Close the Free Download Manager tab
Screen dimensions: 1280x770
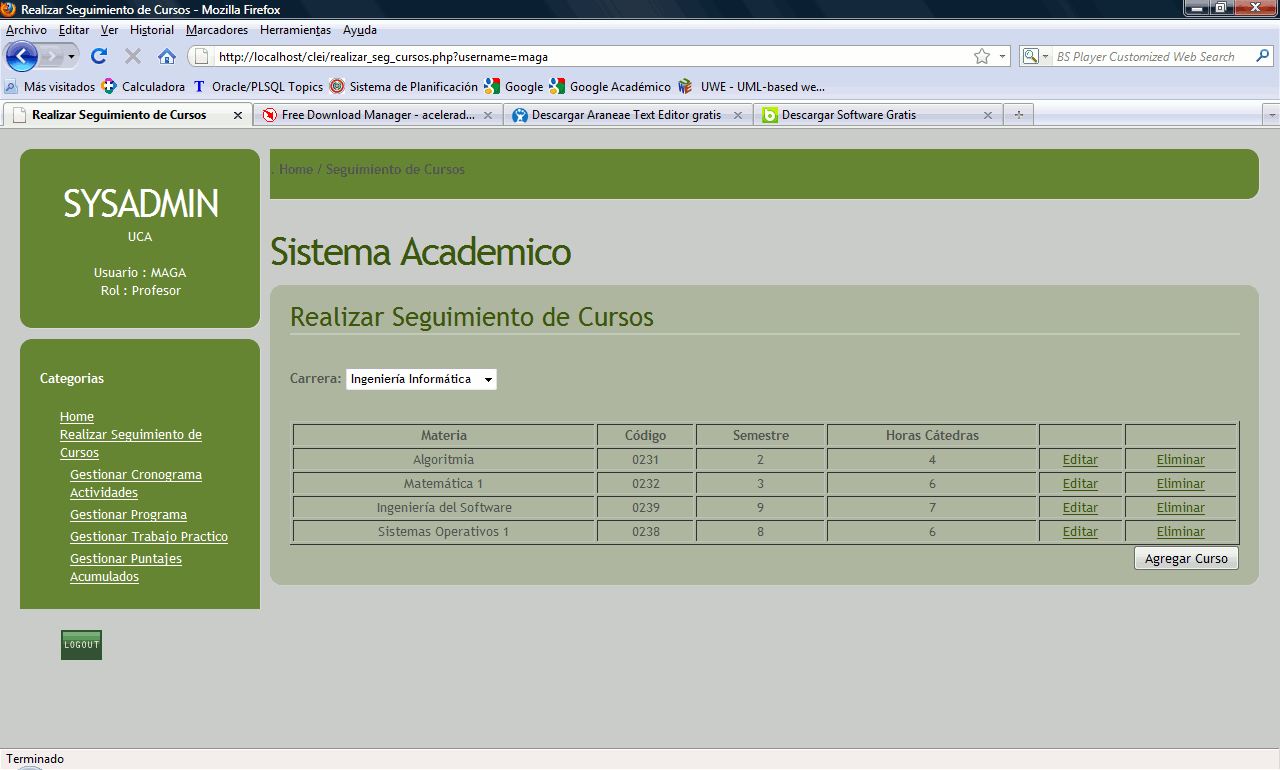click(488, 115)
